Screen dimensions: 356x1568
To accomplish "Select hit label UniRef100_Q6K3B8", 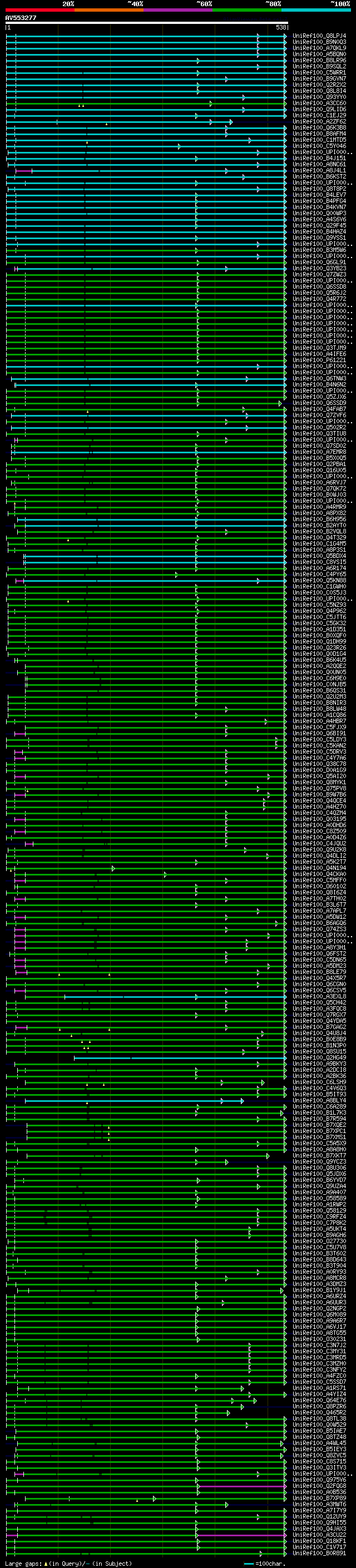I will point(319,128).
